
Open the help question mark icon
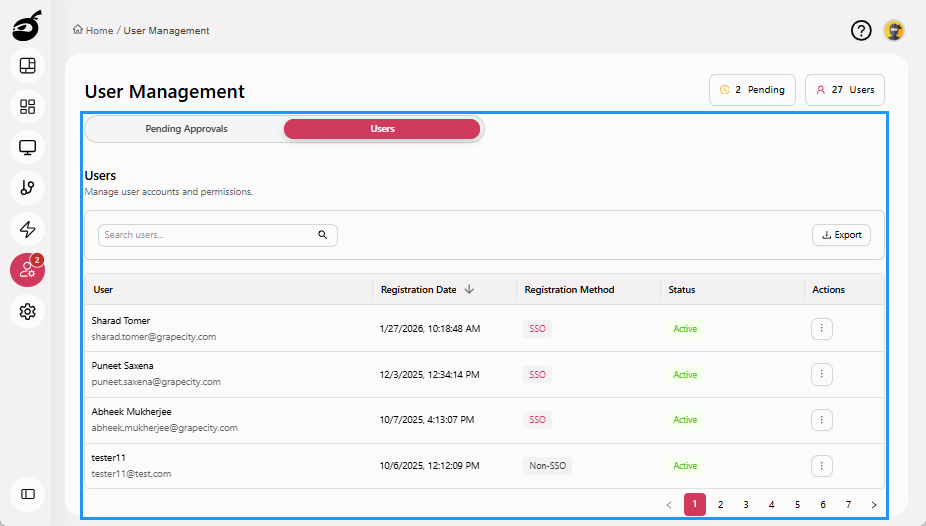point(861,30)
